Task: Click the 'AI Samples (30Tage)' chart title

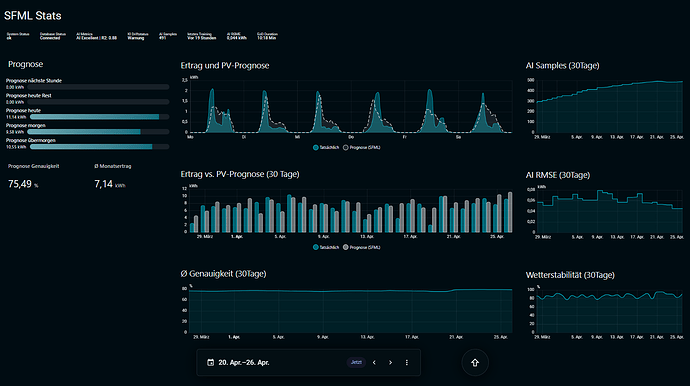Action: [562, 66]
